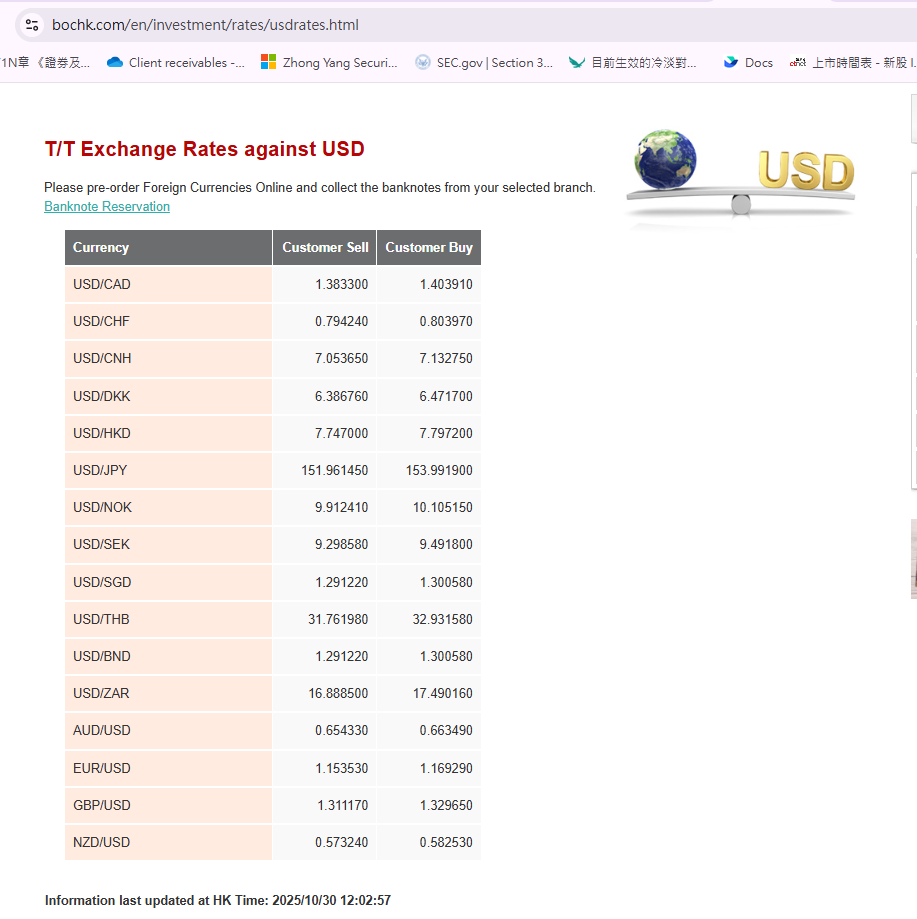917x919 pixels.
Task: Click the address bar URL field
Action: coord(400,25)
